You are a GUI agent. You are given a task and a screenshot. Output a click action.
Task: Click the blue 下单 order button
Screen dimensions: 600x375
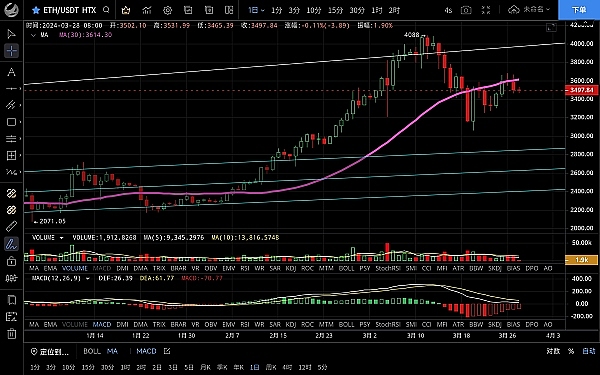pyautogui.click(x=579, y=10)
